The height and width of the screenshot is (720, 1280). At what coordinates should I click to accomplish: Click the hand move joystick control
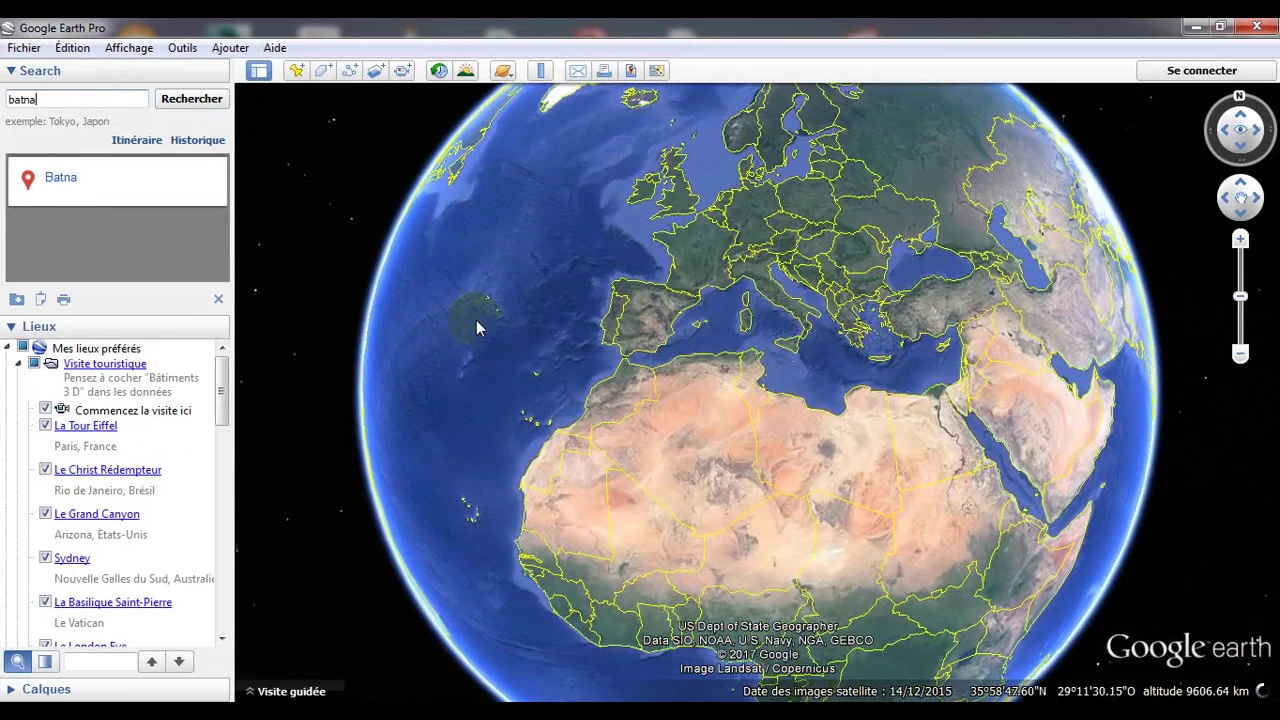(1240, 198)
